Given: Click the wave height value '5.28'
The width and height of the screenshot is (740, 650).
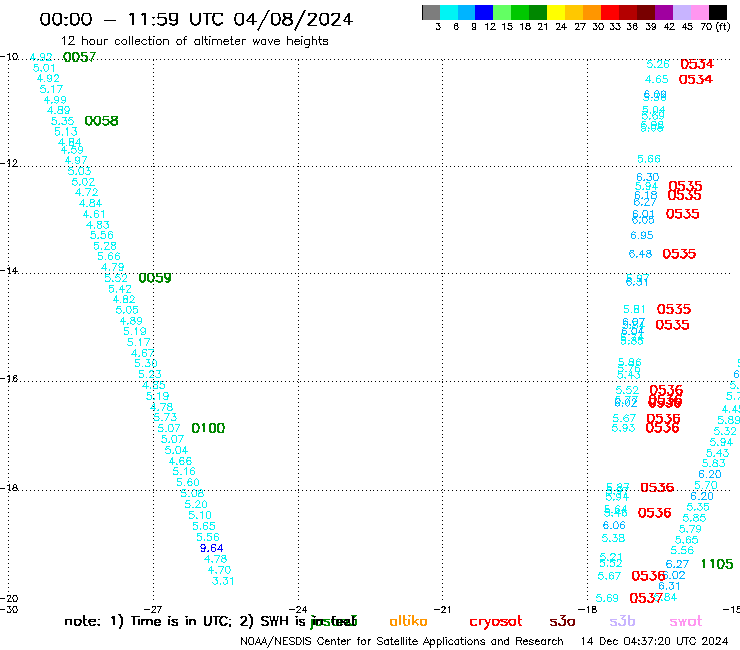Looking at the screenshot, I should click(x=105, y=246).
